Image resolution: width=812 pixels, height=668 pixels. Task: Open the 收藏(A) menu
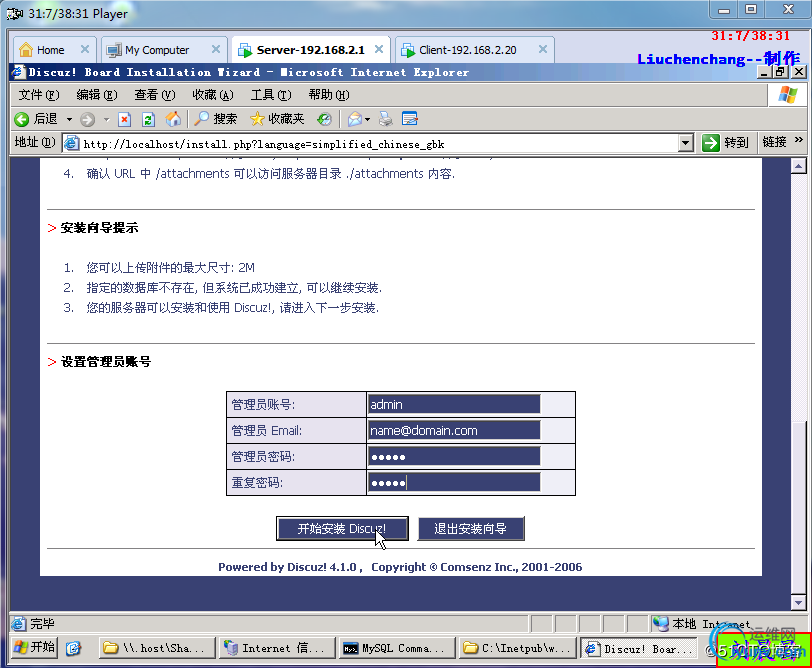(x=213, y=95)
